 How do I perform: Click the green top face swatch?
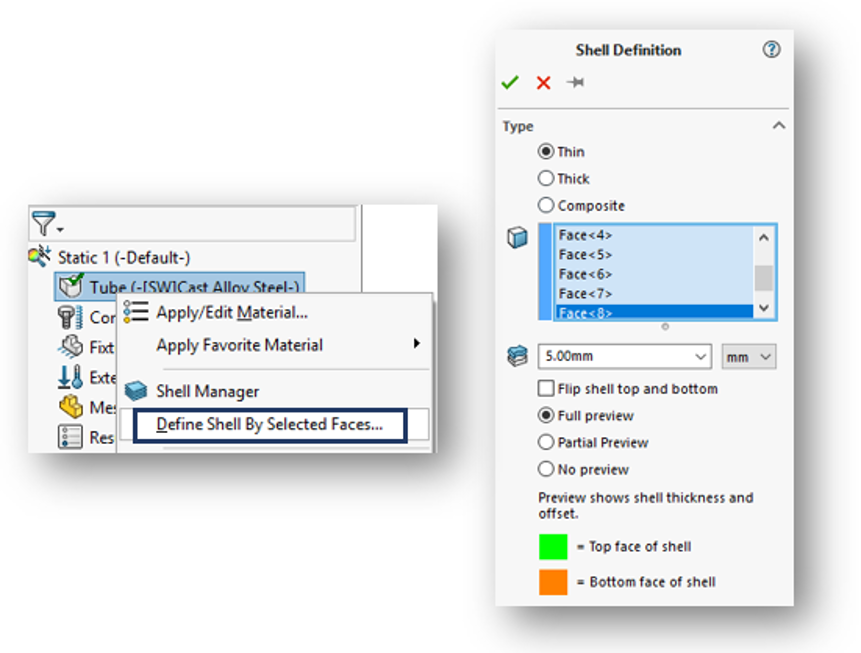point(553,546)
